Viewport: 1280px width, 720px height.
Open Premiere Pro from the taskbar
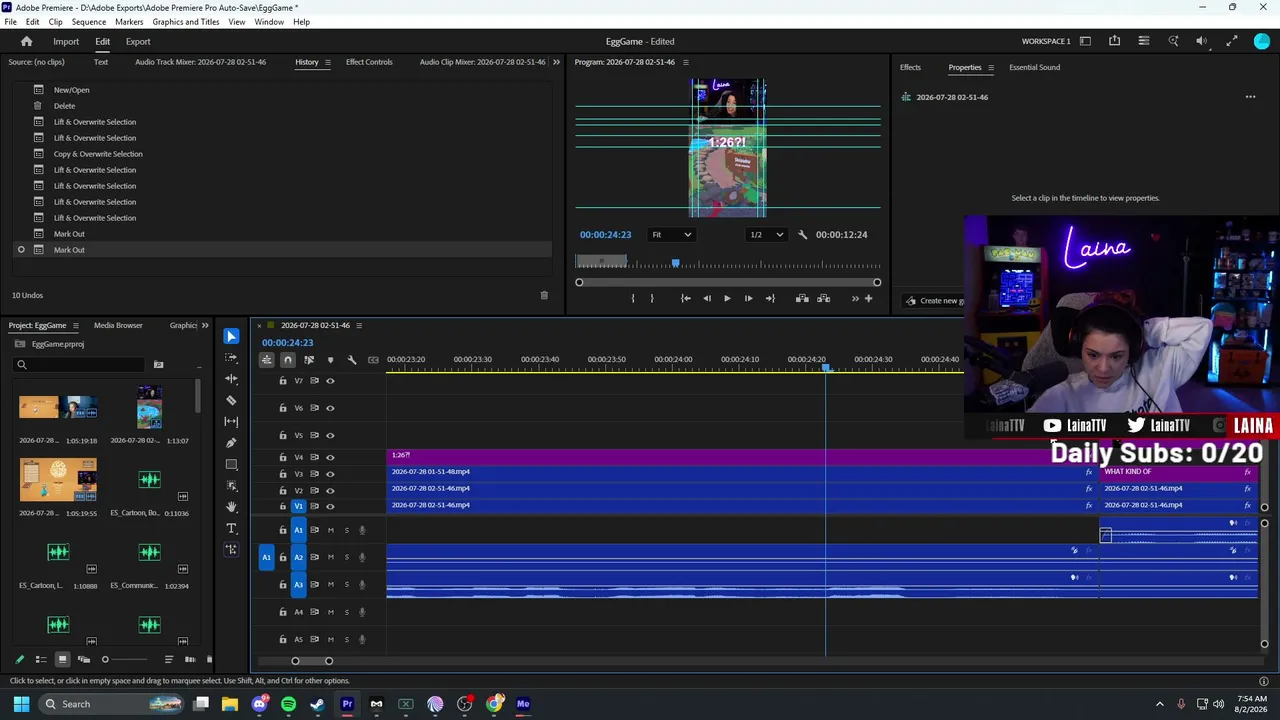tap(347, 704)
